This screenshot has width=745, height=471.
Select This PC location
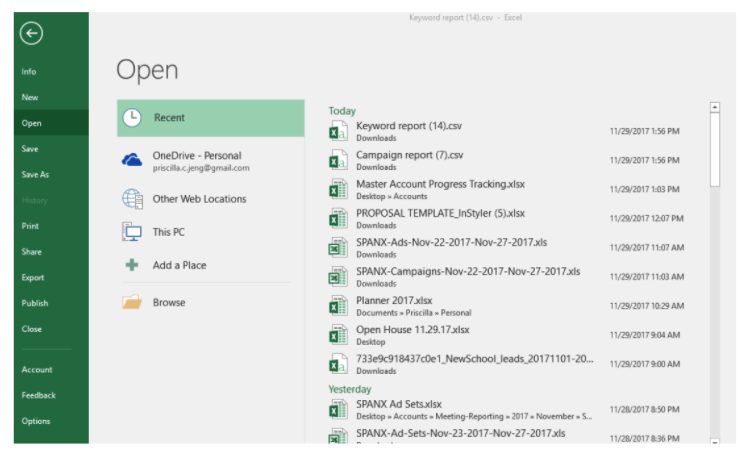click(210, 232)
